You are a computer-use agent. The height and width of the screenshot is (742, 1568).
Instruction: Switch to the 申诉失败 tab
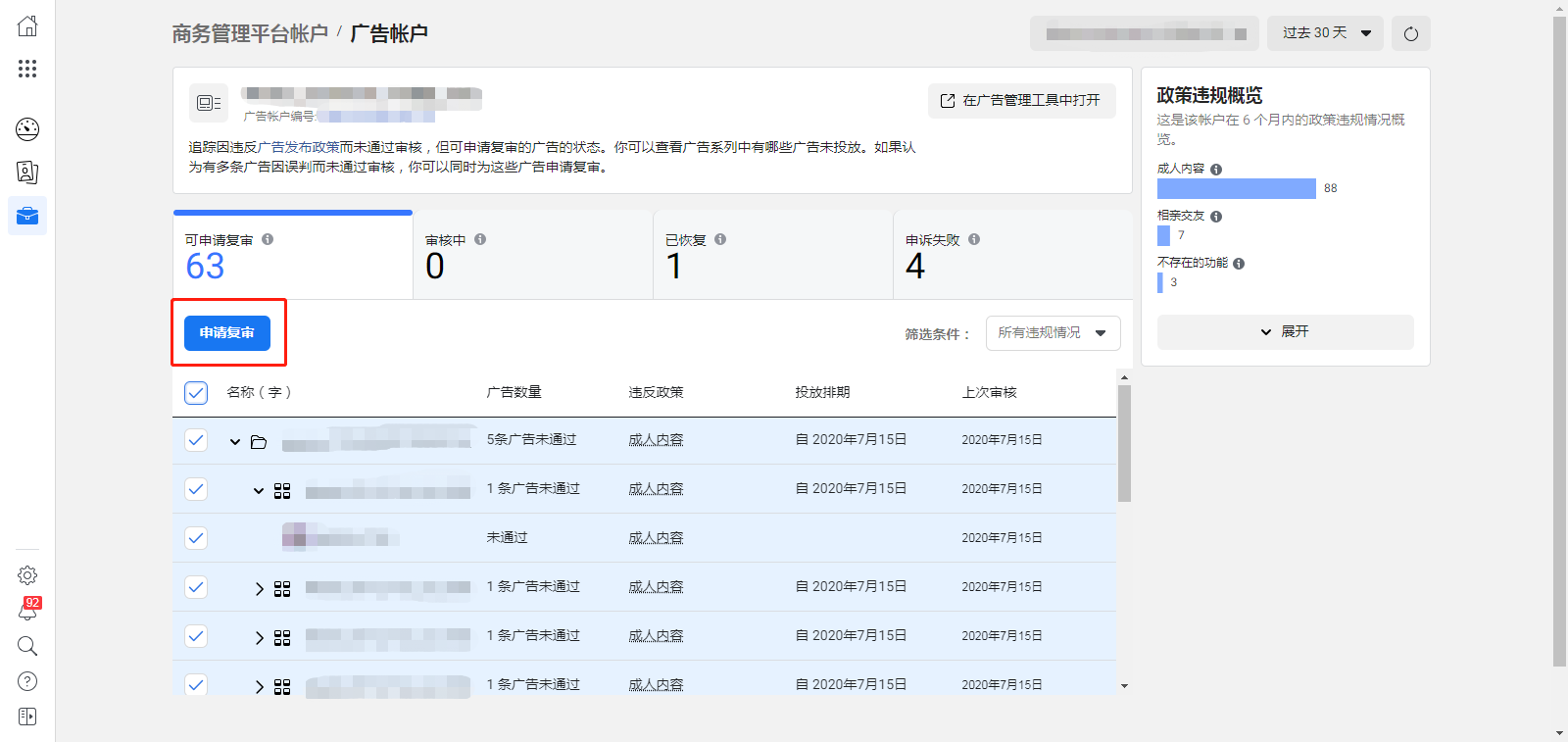[x=1012, y=255]
